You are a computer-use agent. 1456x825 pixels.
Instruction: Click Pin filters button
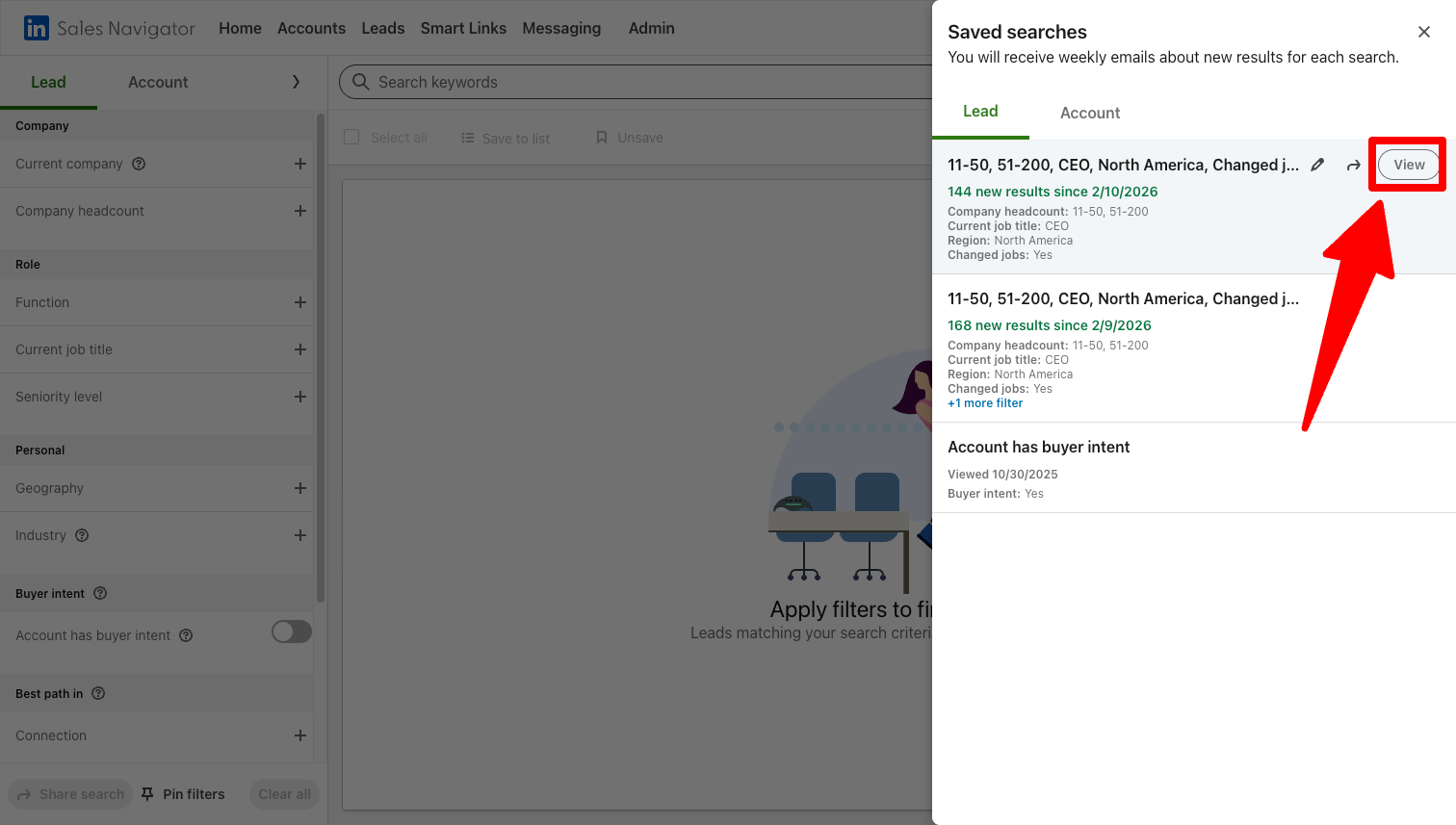[x=183, y=794]
